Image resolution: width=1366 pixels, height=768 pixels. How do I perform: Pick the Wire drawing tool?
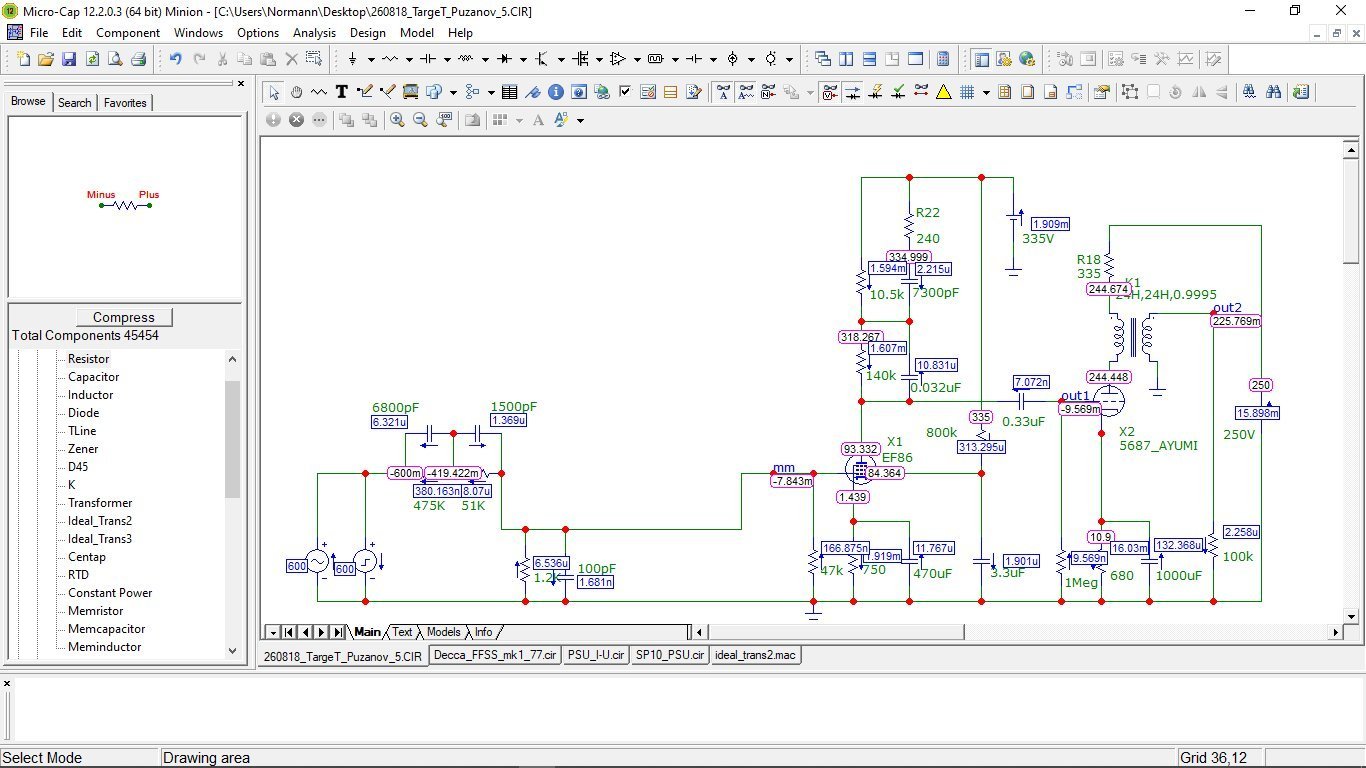point(364,92)
